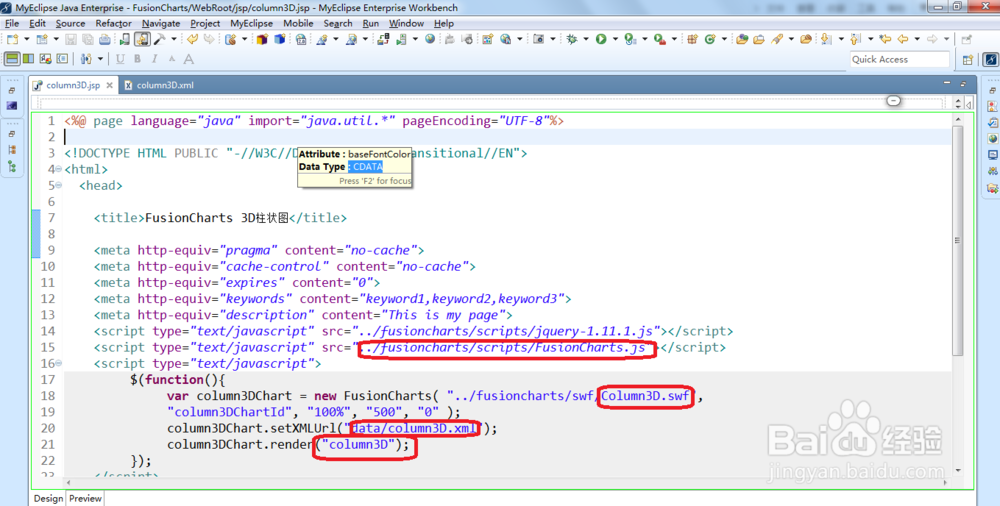Toggle the source-only view mode icon

62,59
